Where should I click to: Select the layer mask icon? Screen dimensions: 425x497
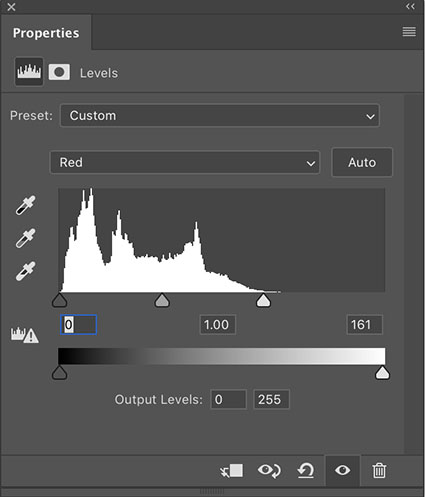tap(59, 72)
